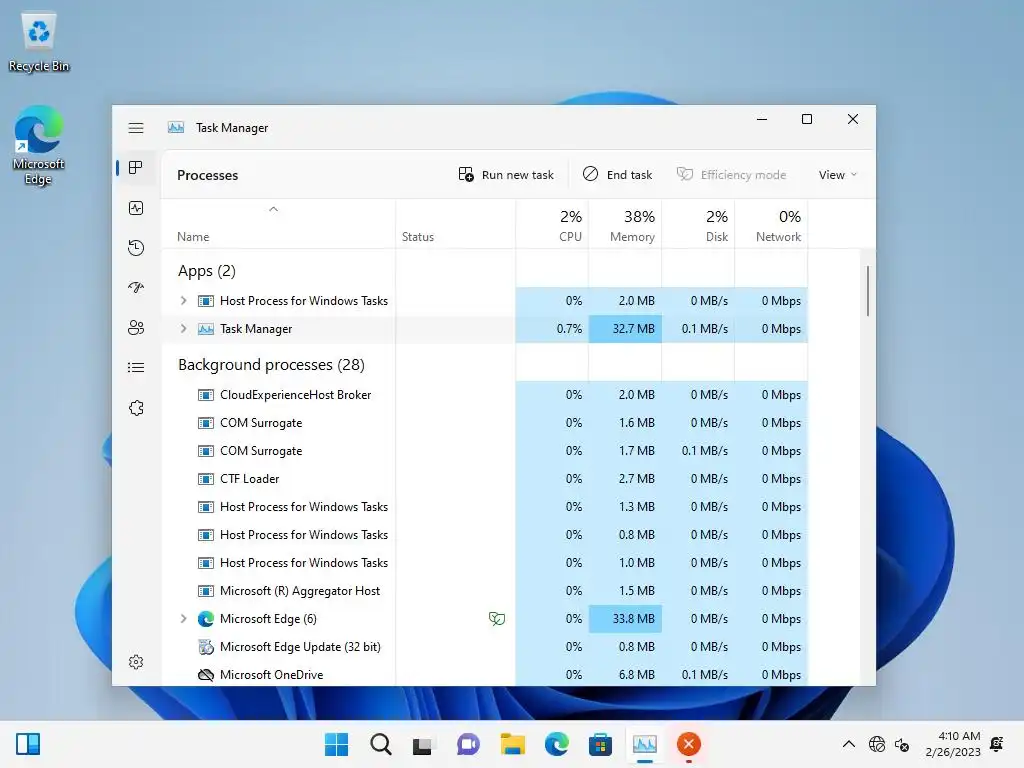
Task: Open the Performance page in sidebar
Action: (x=136, y=208)
